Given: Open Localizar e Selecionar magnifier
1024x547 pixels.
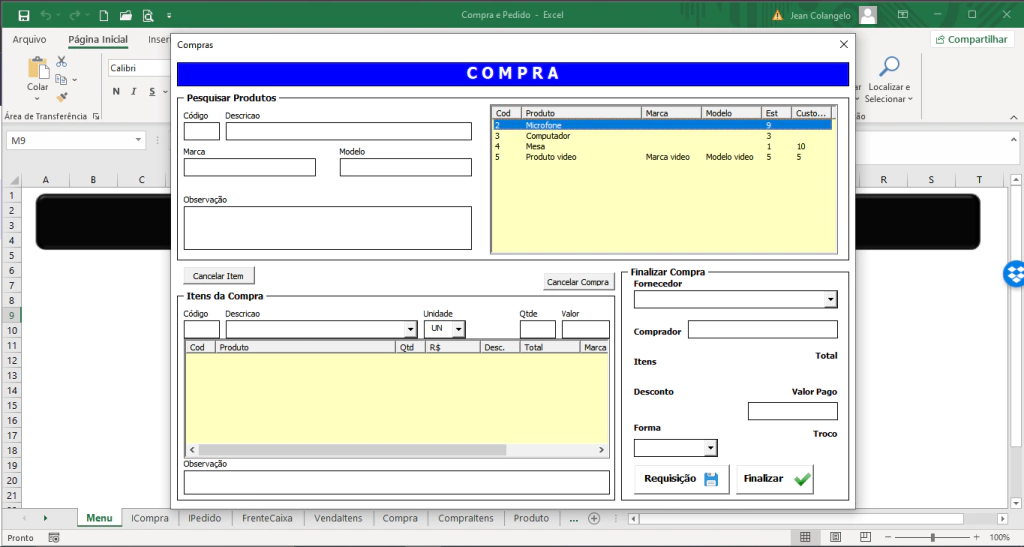Looking at the screenshot, I should click(888, 68).
